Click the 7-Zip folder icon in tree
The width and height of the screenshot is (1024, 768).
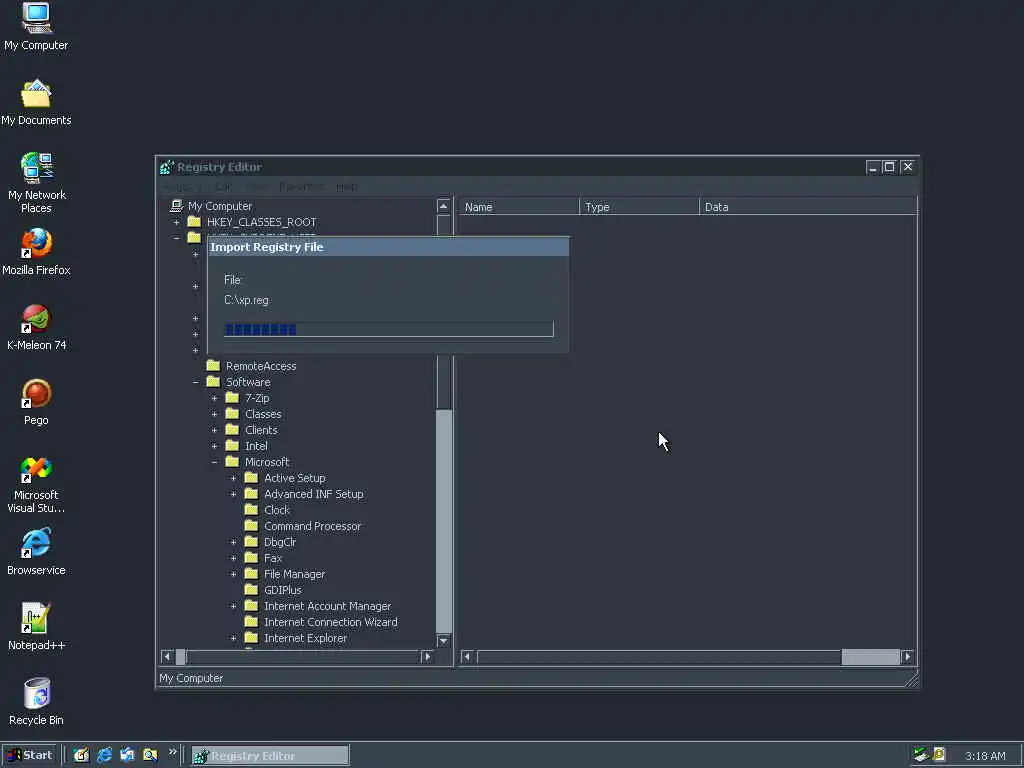tap(232, 398)
